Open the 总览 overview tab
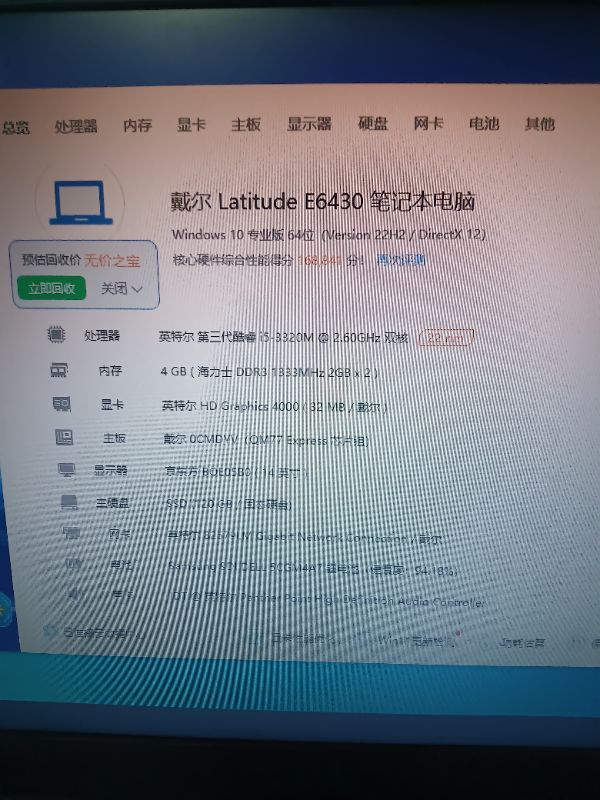 (x=15, y=127)
